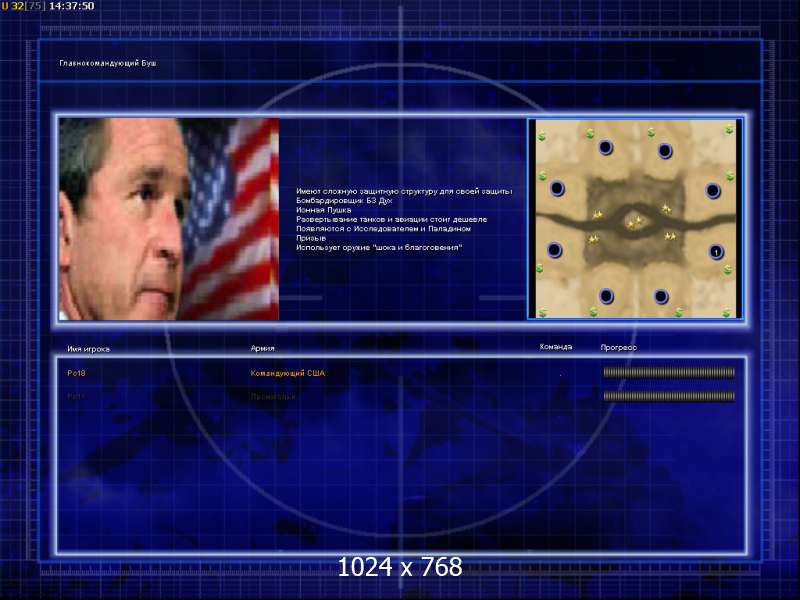Click the supply dollar icon in map's bottom-right corner
800x600 pixels.
727,312
